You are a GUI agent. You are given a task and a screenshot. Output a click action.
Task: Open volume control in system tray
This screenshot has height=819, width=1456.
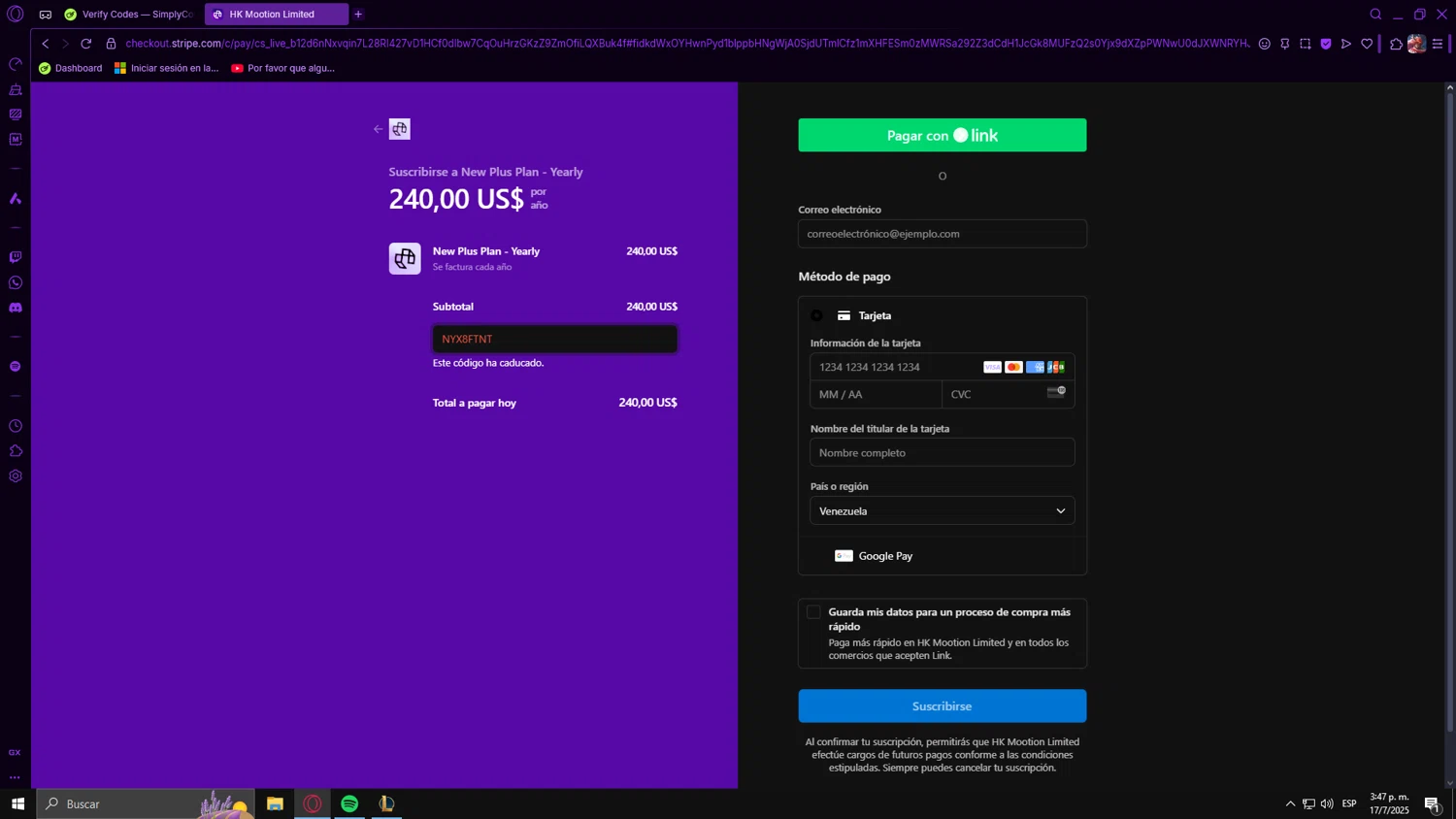click(x=1327, y=803)
